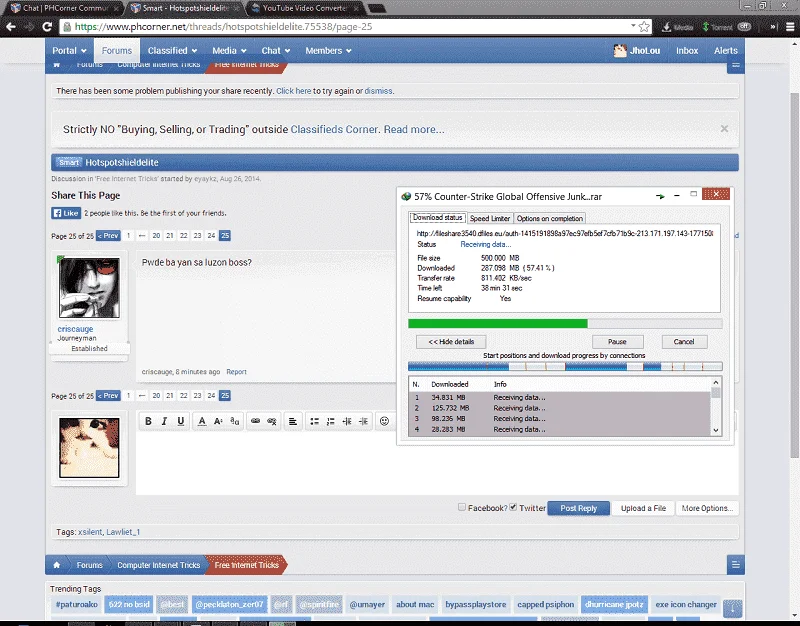This screenshot has width=800, height=626.
Task: Insert an unordered bullet list
Action: pyautogui.click(x=314, y=421)
